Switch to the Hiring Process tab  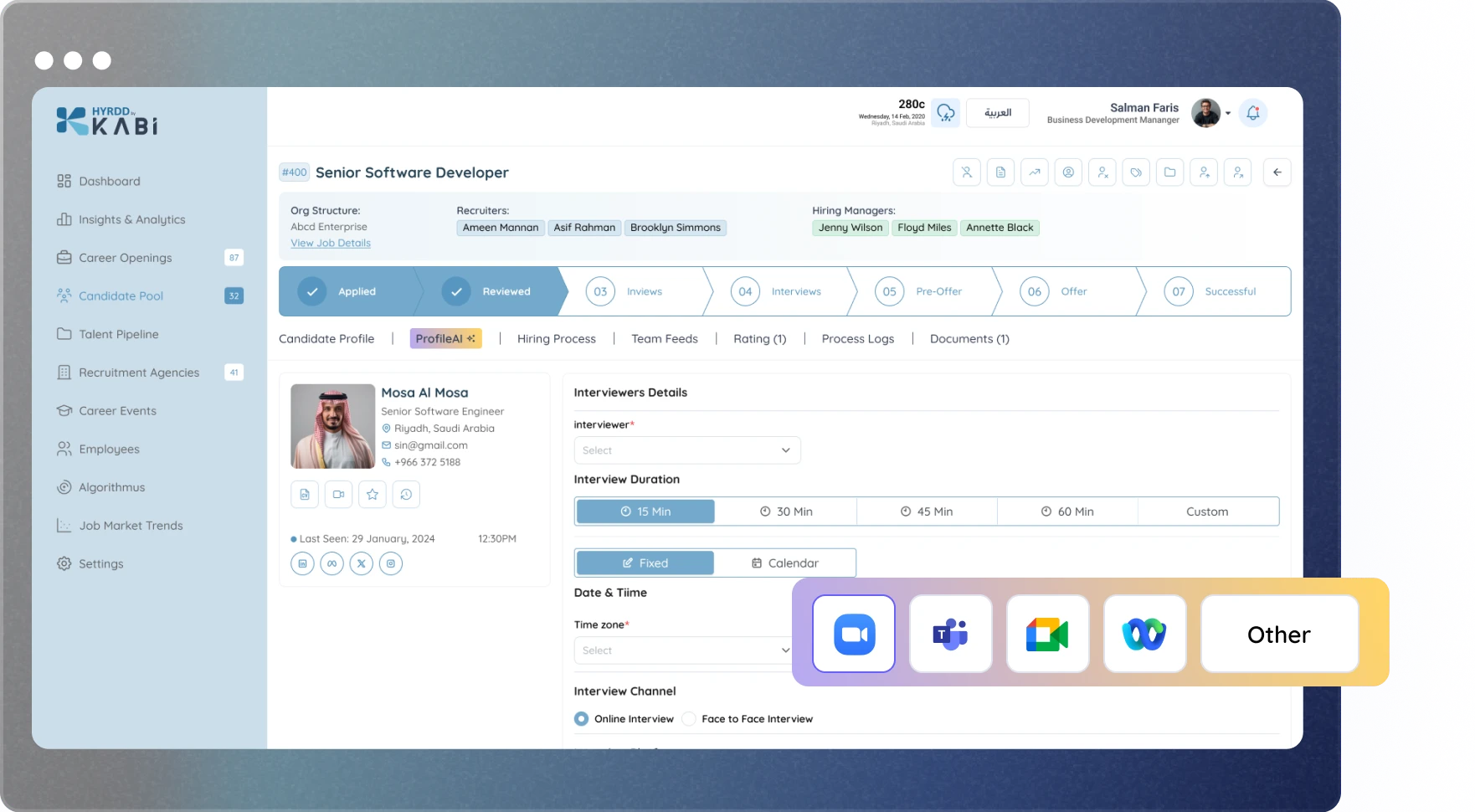(556, 339)
